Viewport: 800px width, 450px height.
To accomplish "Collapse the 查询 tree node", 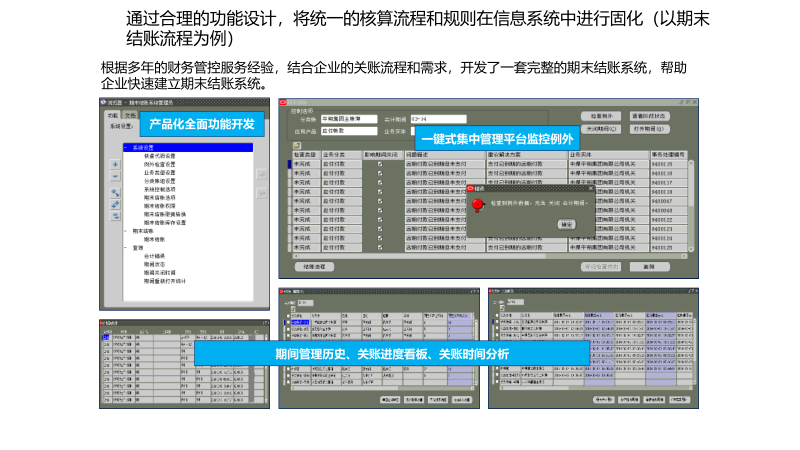I will point(127,248).
